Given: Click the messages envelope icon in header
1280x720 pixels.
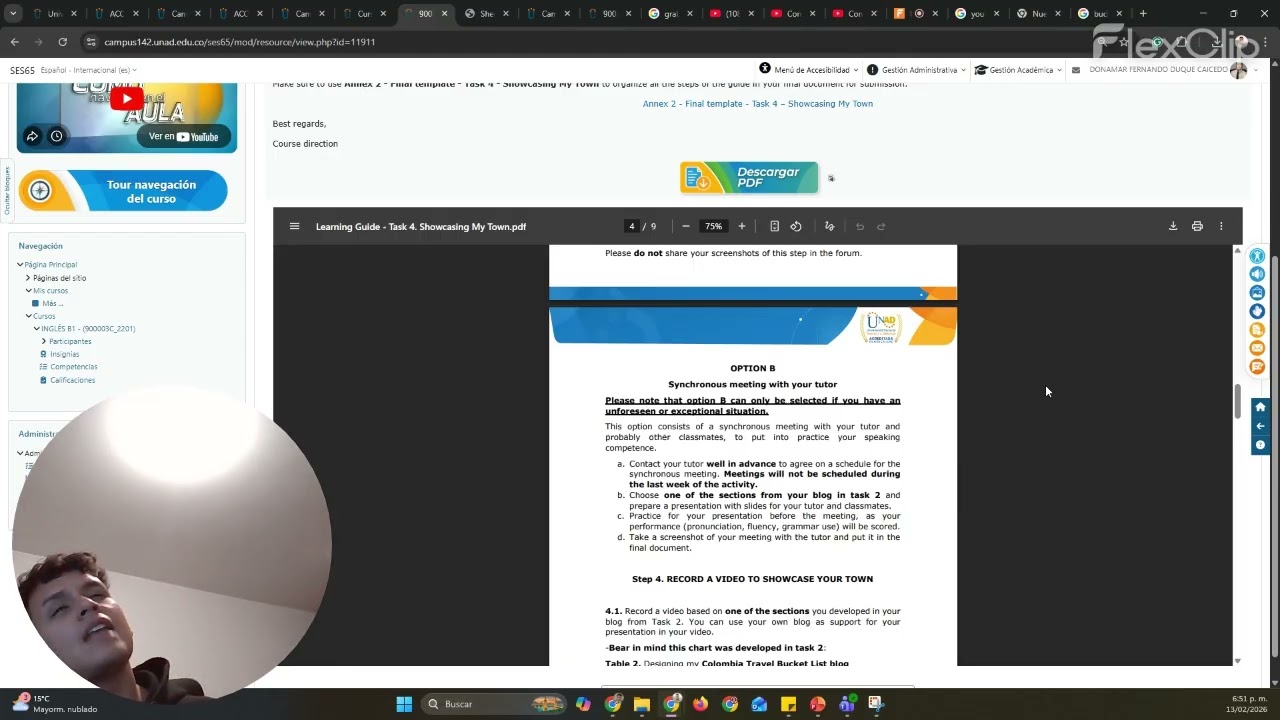Looking at the screenshot, I should click(1076, 70).
